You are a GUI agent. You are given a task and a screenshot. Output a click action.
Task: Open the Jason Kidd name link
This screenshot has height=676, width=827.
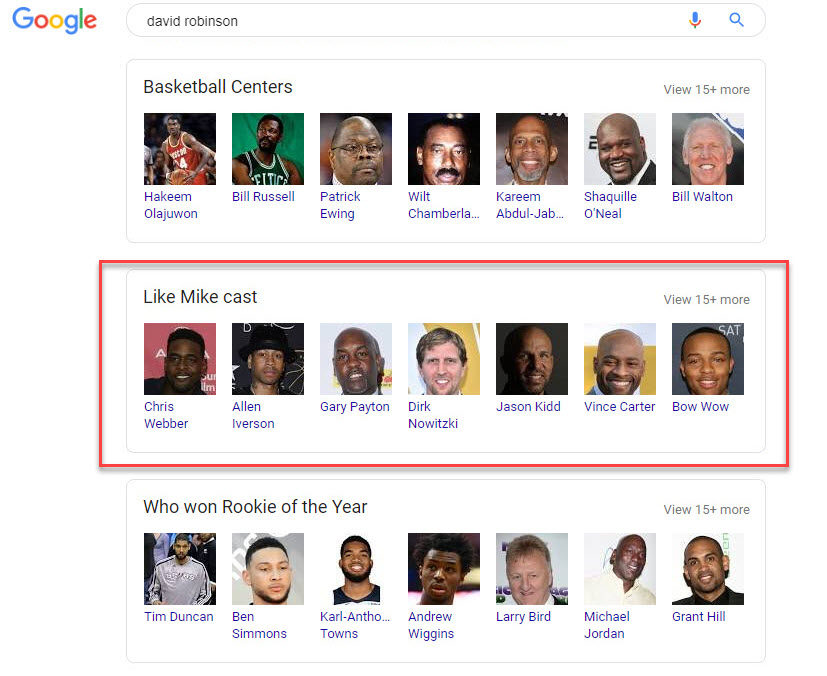point(528,407)
